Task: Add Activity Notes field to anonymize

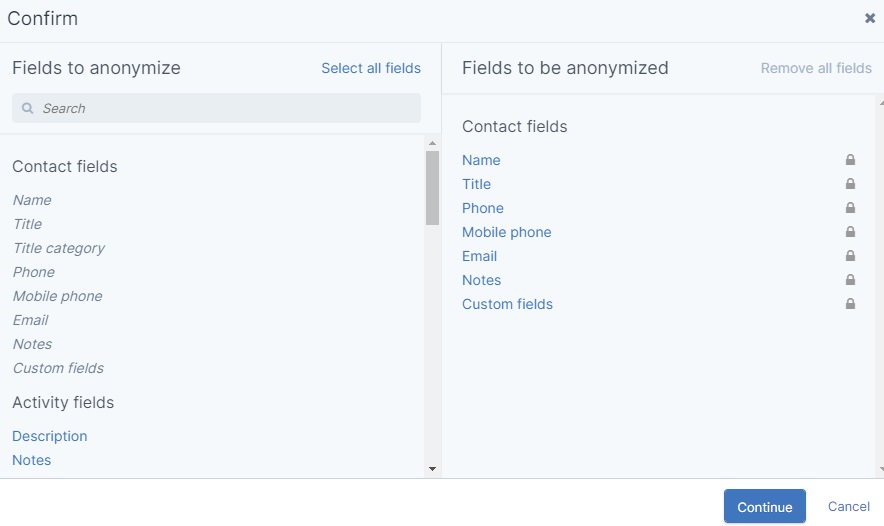Action: tap(32, 460)
